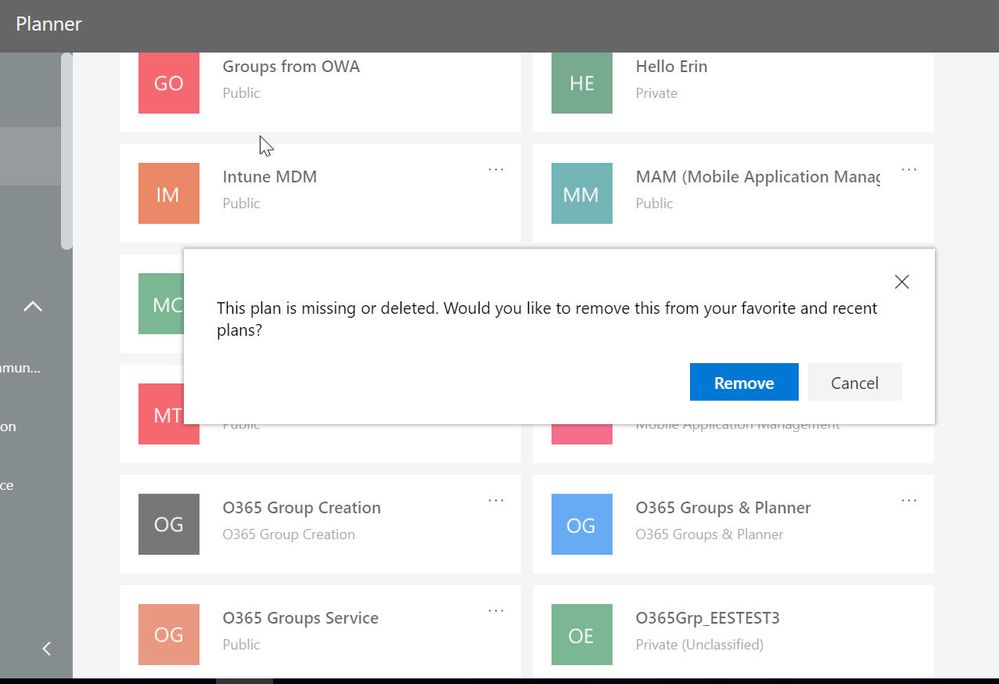999x684 pixels.
Task: Open the O365Grp_EESTEST3 plan title
Action: click(x=707, y=618)
